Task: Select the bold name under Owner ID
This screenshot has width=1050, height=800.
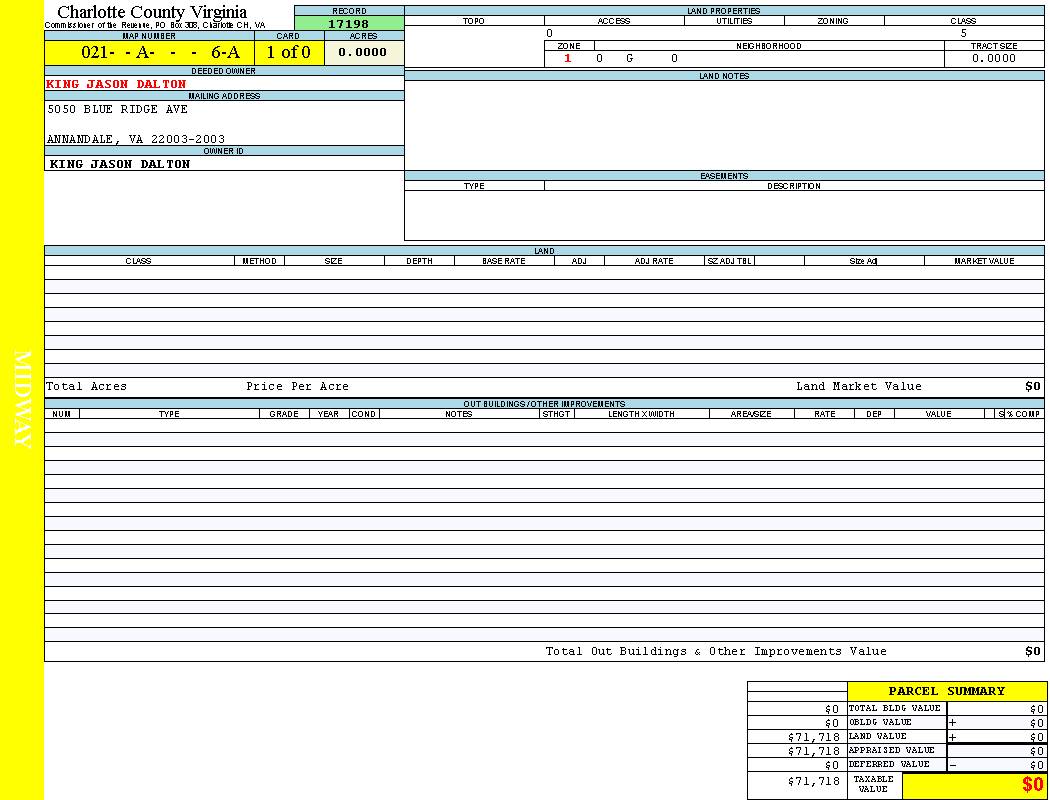Action: pyautogui.click(x=119, y=164)
